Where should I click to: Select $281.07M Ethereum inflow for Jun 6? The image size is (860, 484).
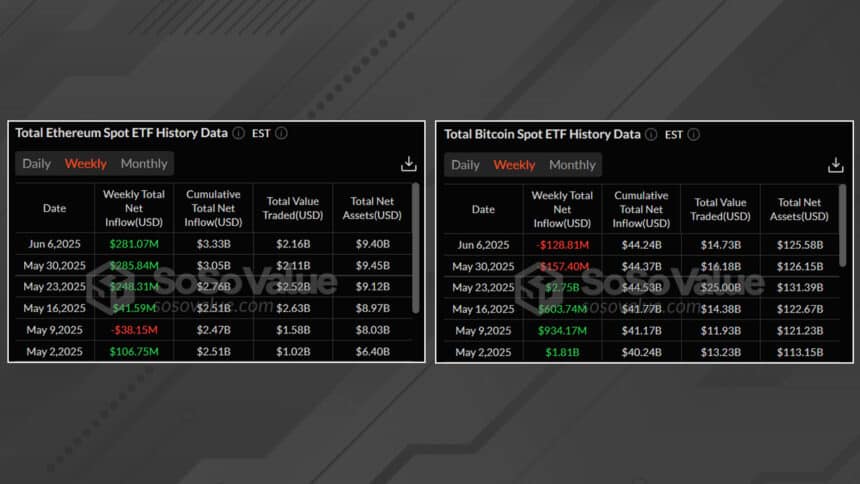[x=134, y=244]
